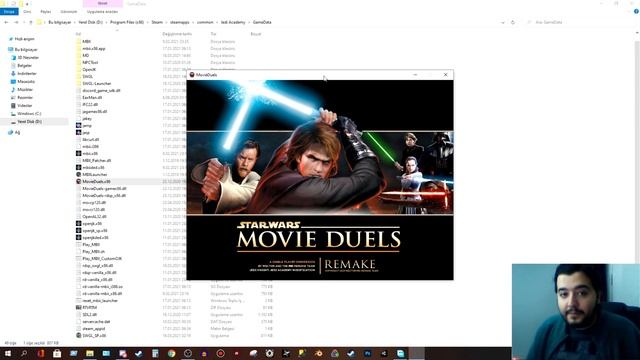Refresh the GameData folder view
The image size is (640, 360).
pyautogui.click(x=513, y=22)
